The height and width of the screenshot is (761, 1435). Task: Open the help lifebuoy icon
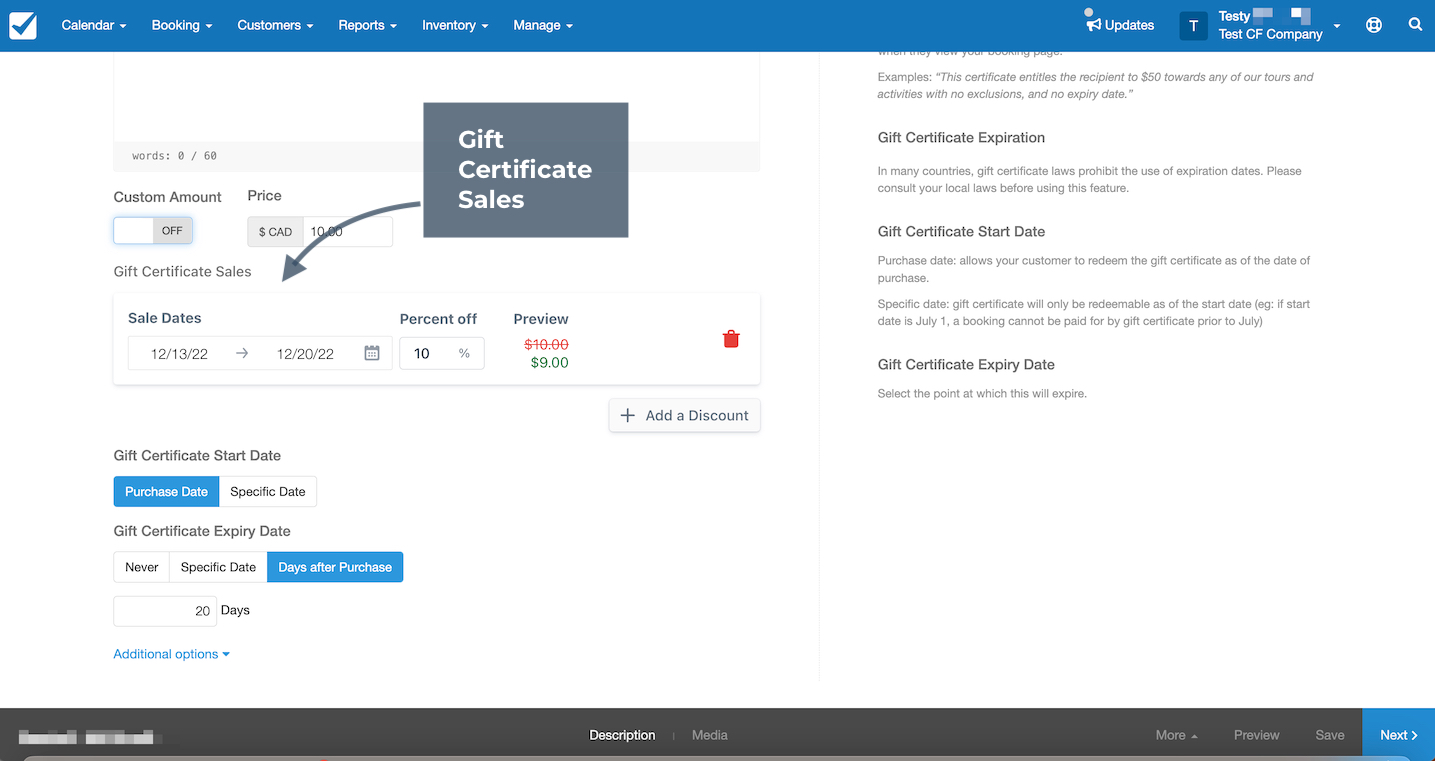click(1374, 25)
